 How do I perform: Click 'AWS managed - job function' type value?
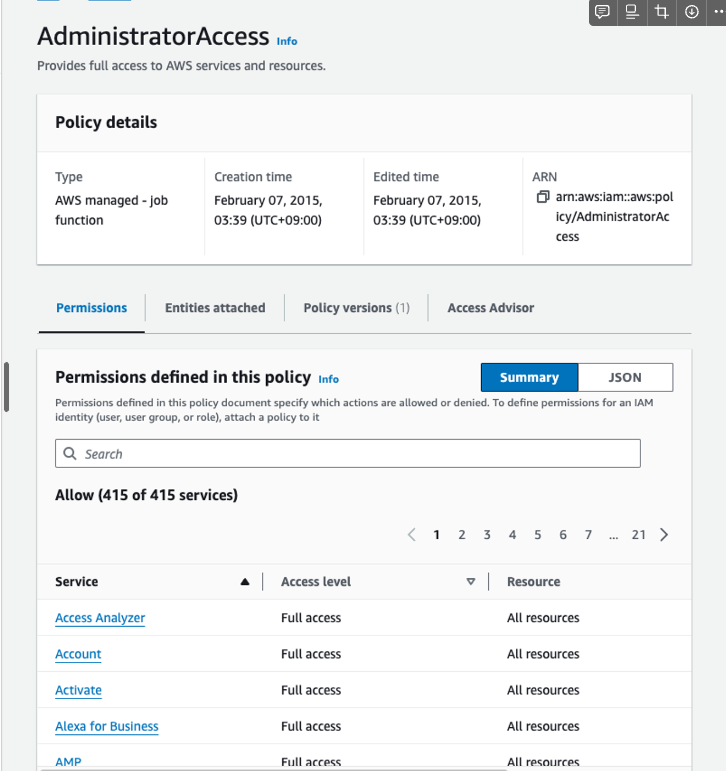tap(112, 210)
